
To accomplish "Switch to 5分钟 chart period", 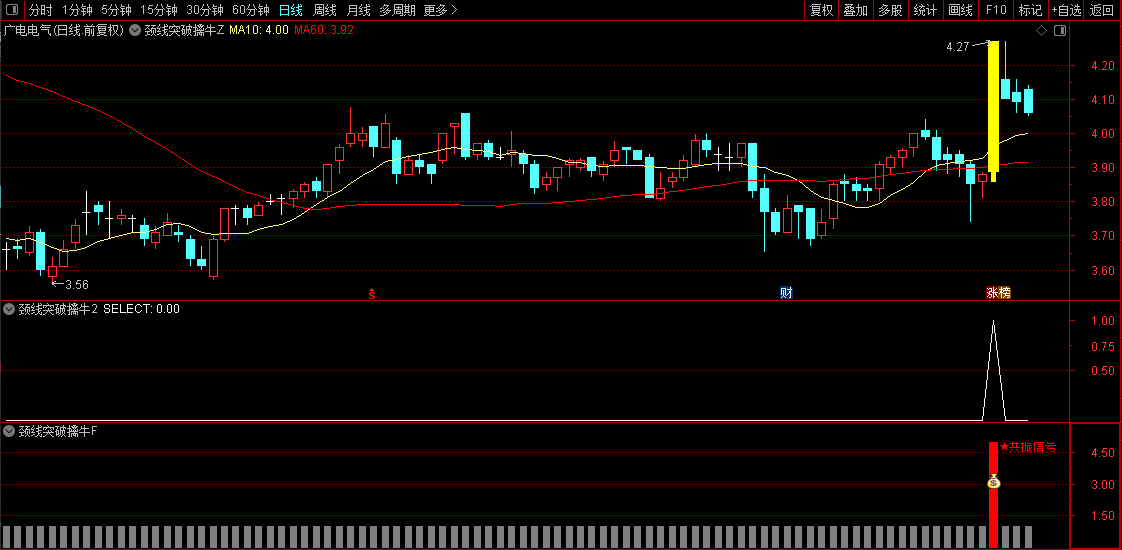I will [116, 10].
